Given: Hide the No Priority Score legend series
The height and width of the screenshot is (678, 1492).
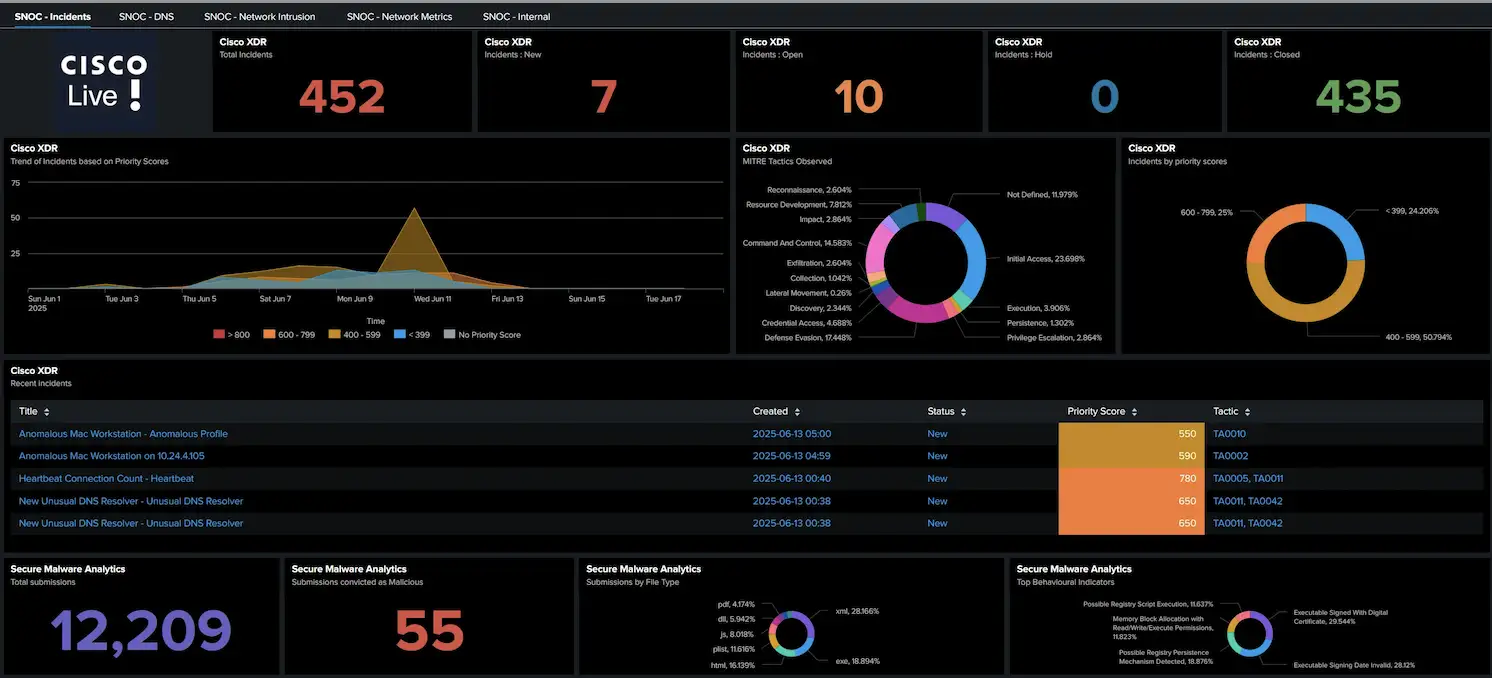Looking at the screenshot, I should click(x=481, y=335).
